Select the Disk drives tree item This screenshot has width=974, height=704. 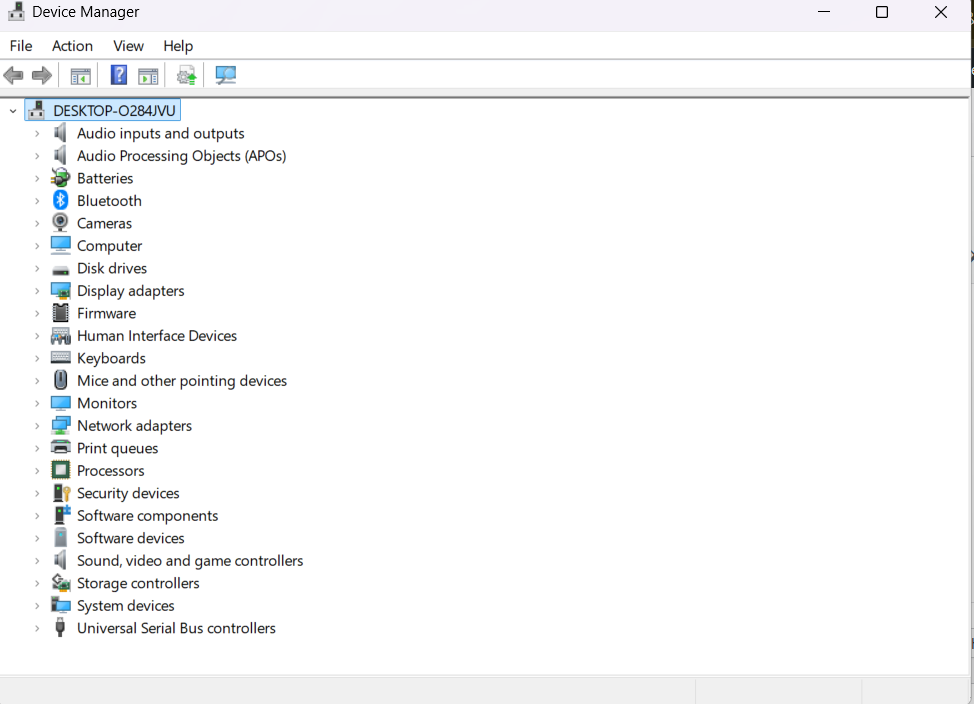coord(112,268)
